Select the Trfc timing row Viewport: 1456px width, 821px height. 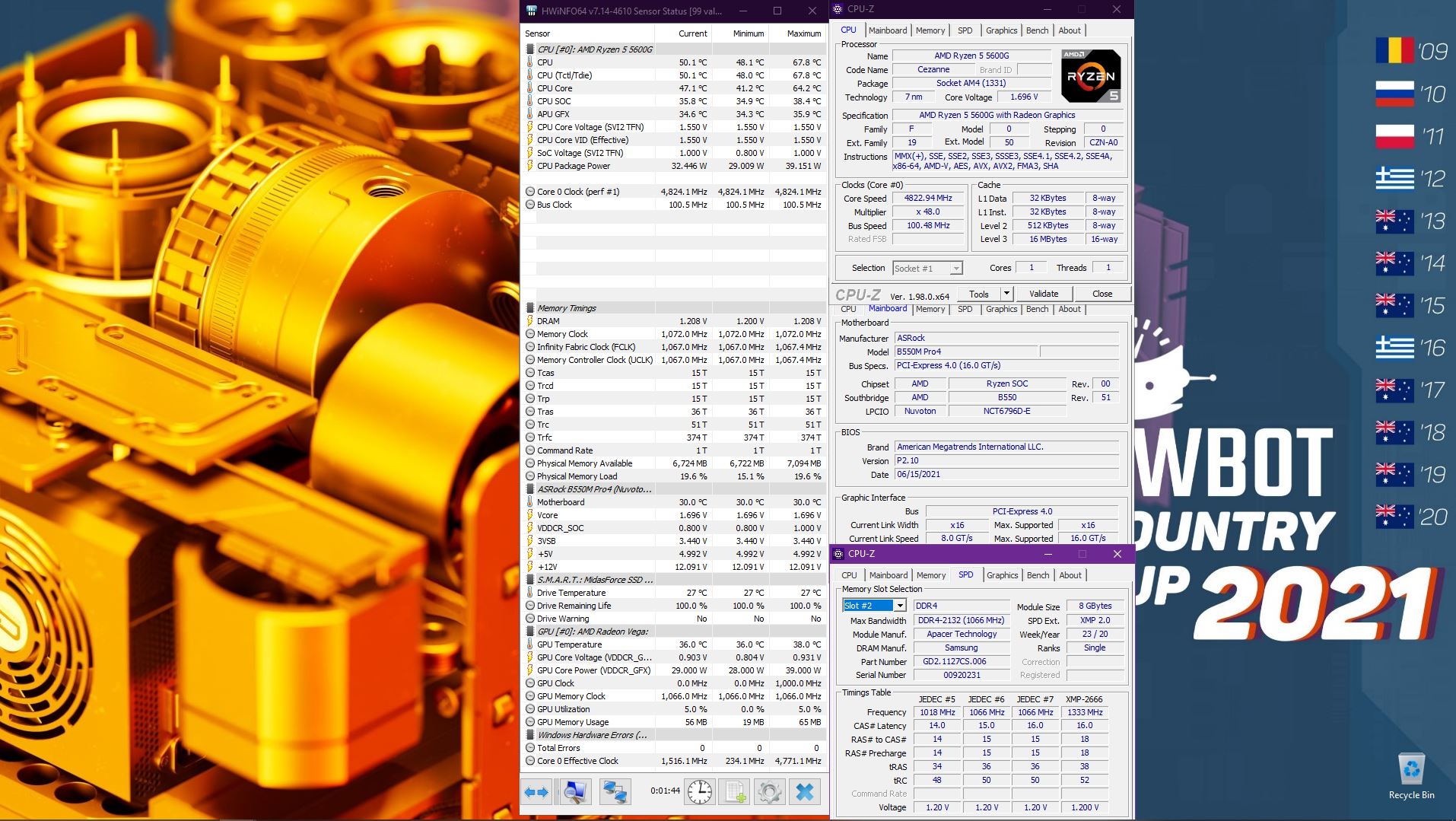[674, 438]
